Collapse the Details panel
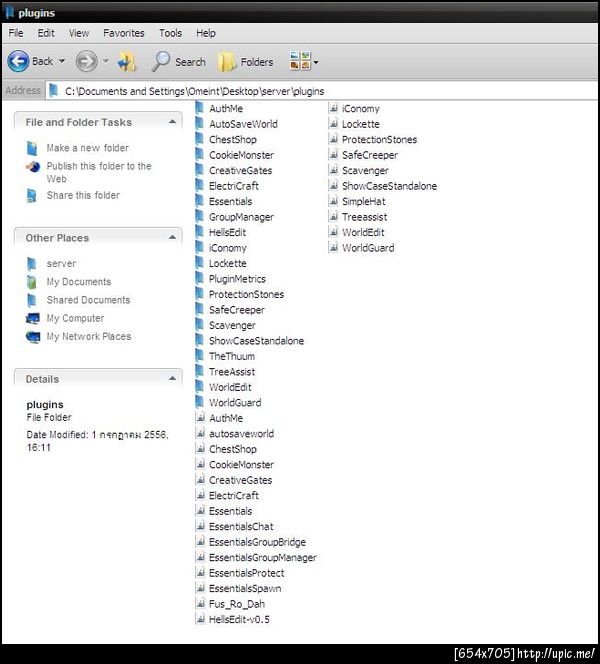Screen dimensions: 600x664 pos(172,379)
